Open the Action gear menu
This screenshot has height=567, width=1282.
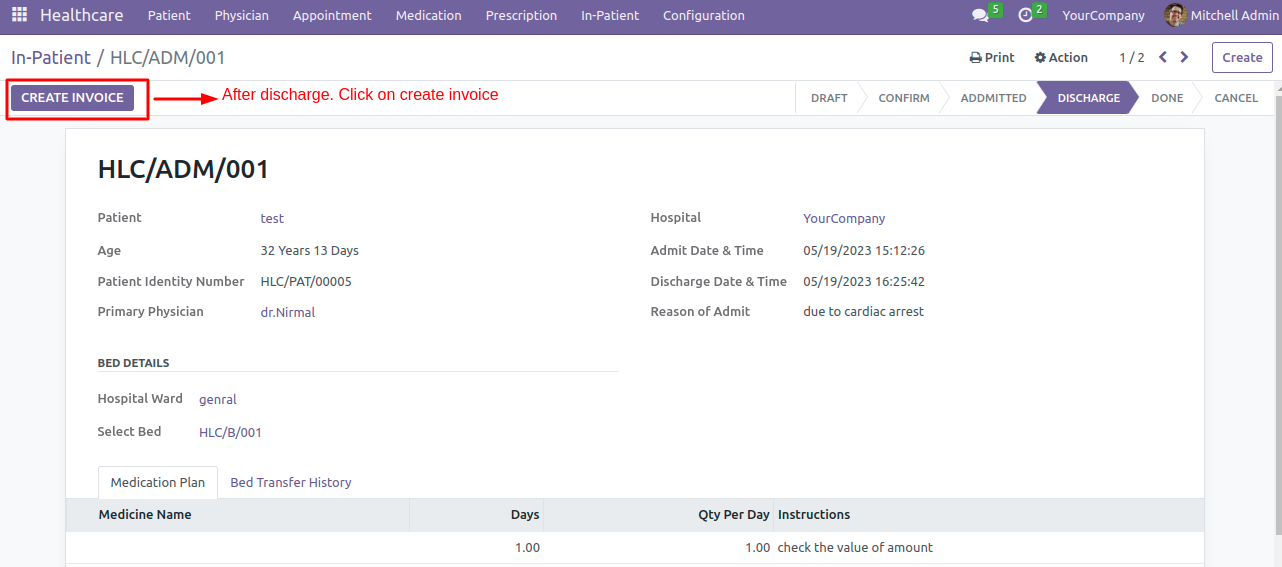click(x=1061, y=57)
